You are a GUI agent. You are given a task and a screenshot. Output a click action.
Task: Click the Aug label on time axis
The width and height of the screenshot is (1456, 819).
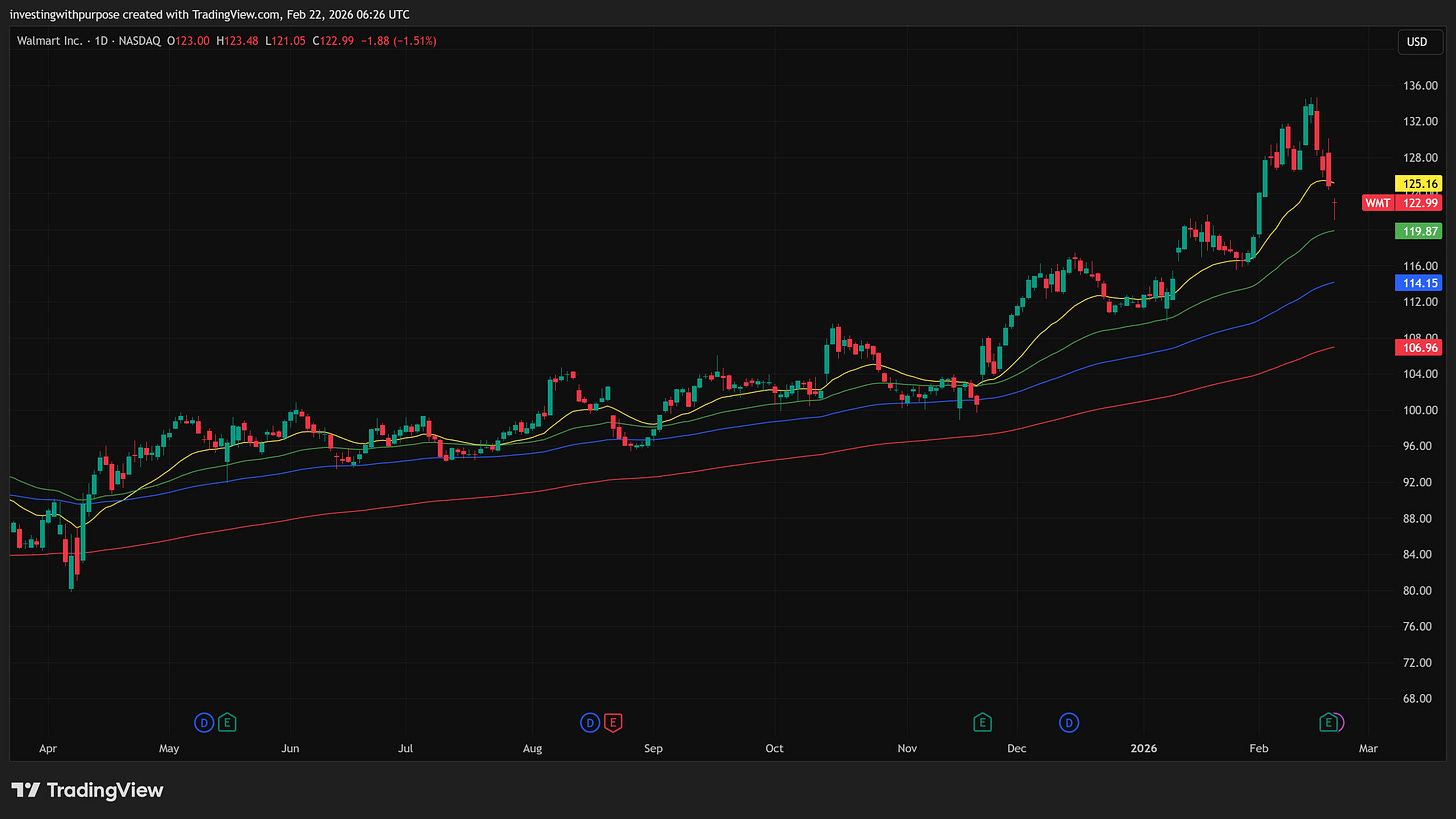coord(532,748)
